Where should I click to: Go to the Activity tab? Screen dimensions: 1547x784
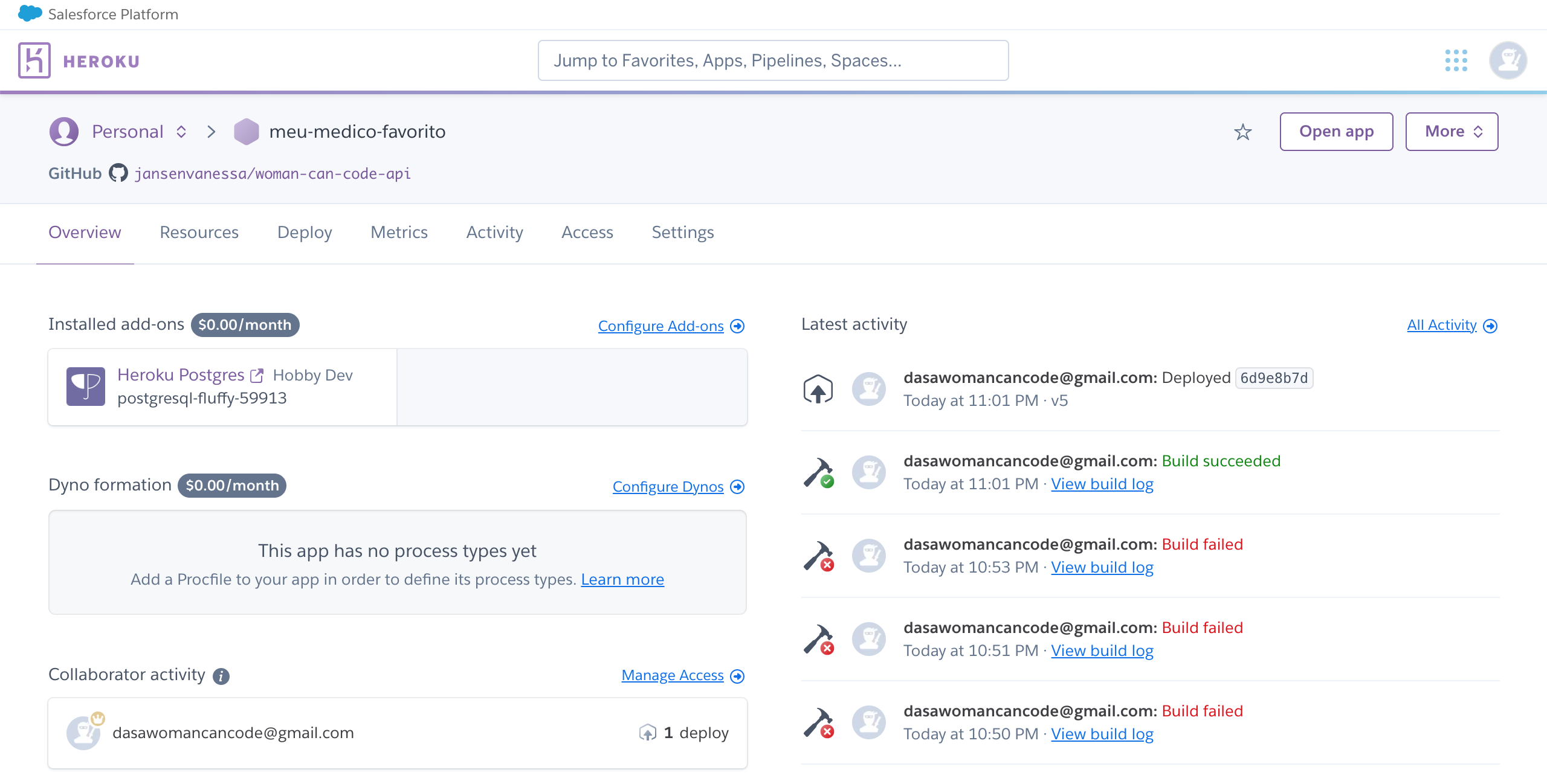[494, 233]
